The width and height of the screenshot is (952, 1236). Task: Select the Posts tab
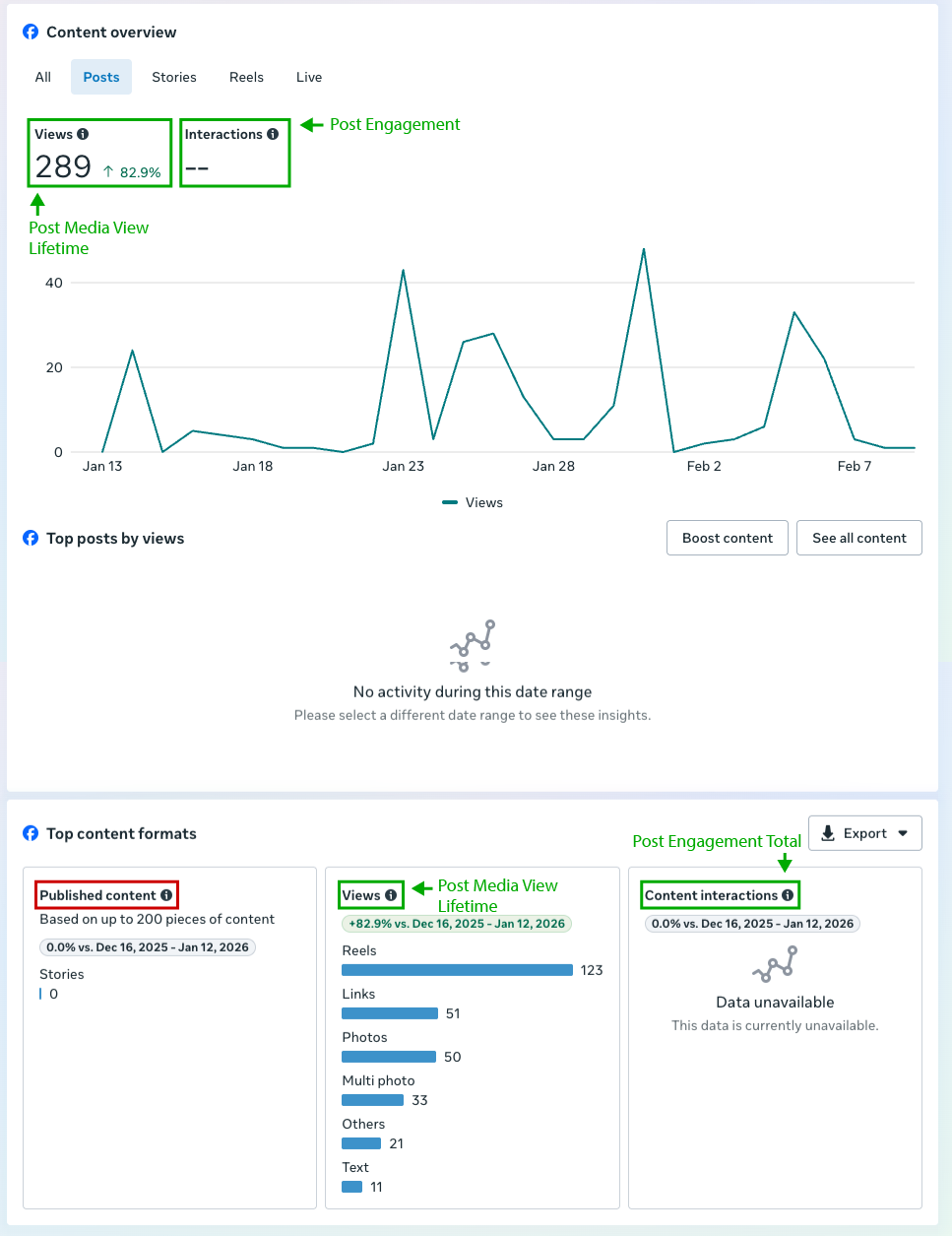point(101,77)
